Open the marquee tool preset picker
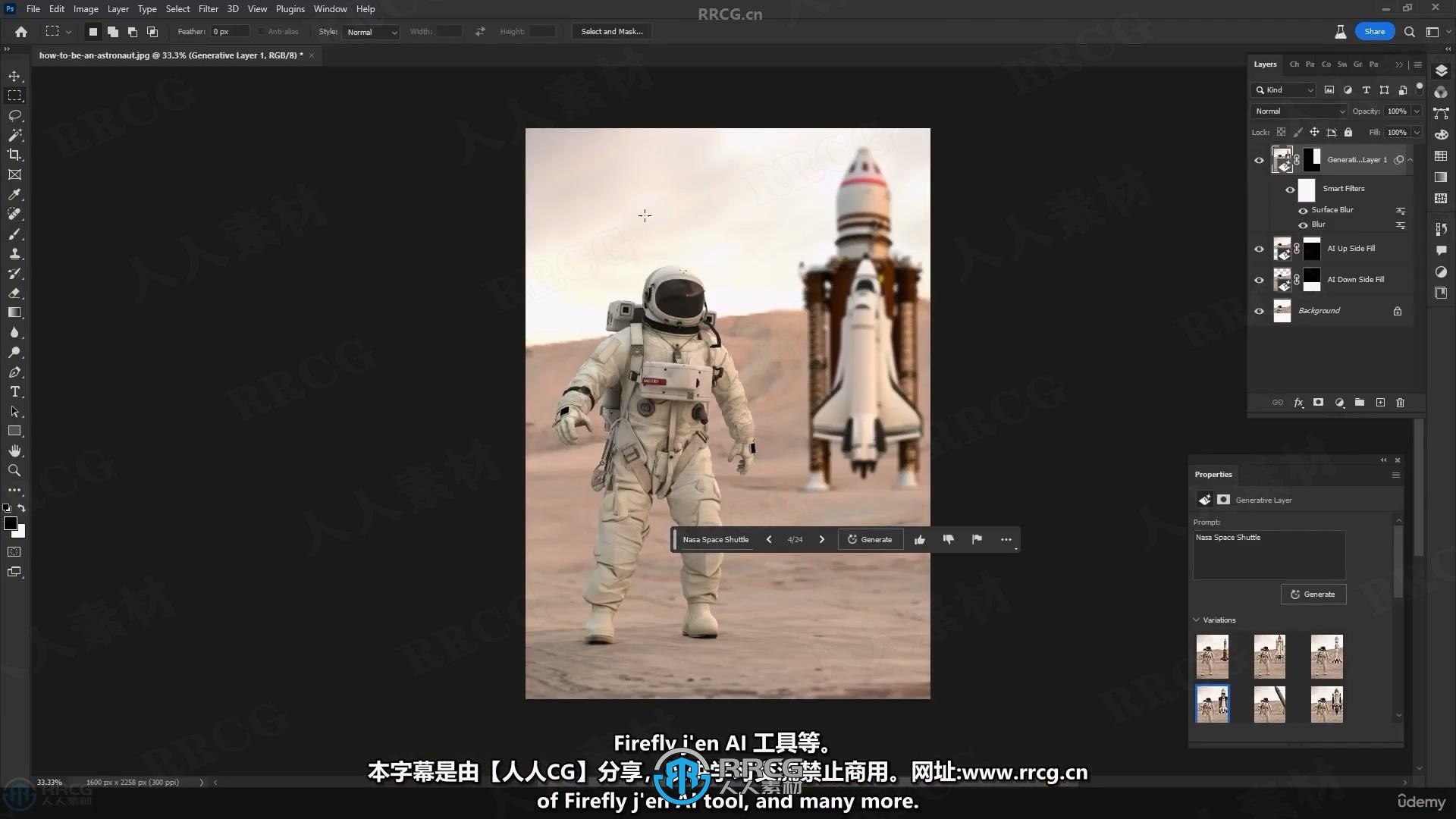Viewport: 1456px width, 819px height. [58, 31]
